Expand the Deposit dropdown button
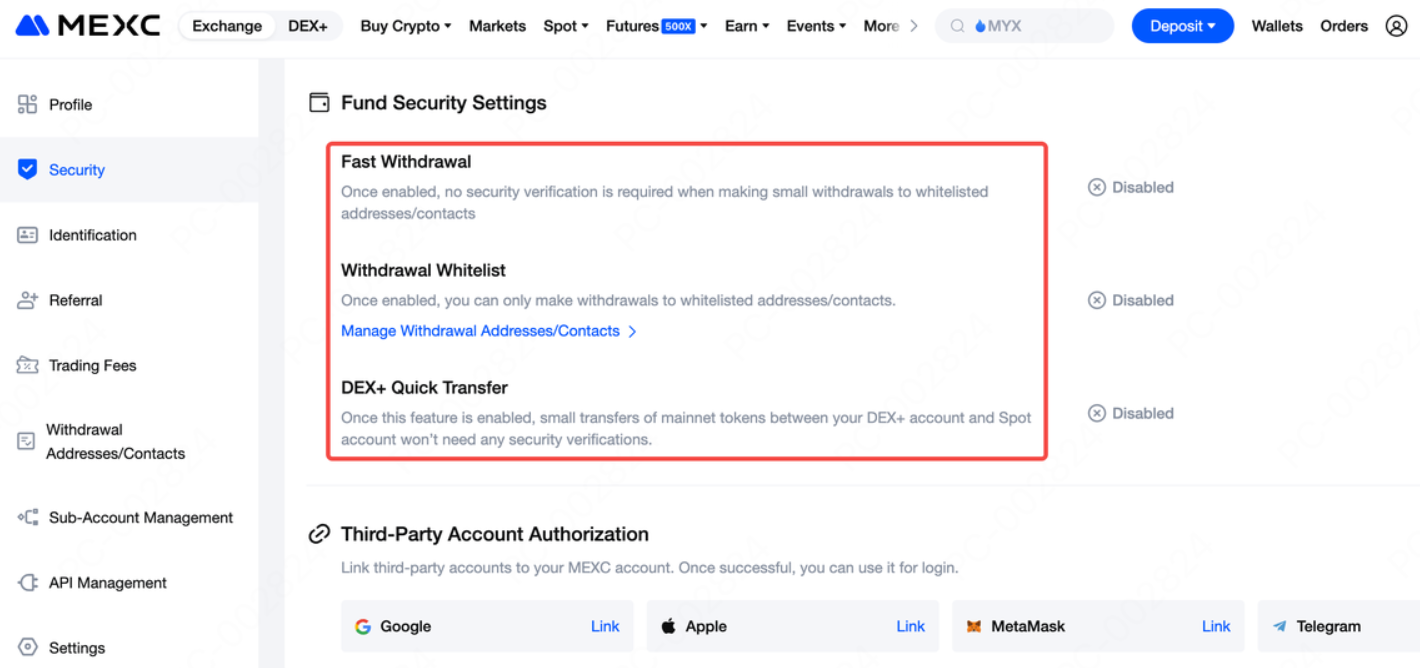This screenshot has height=668, width=1420. click(1182, 26)
